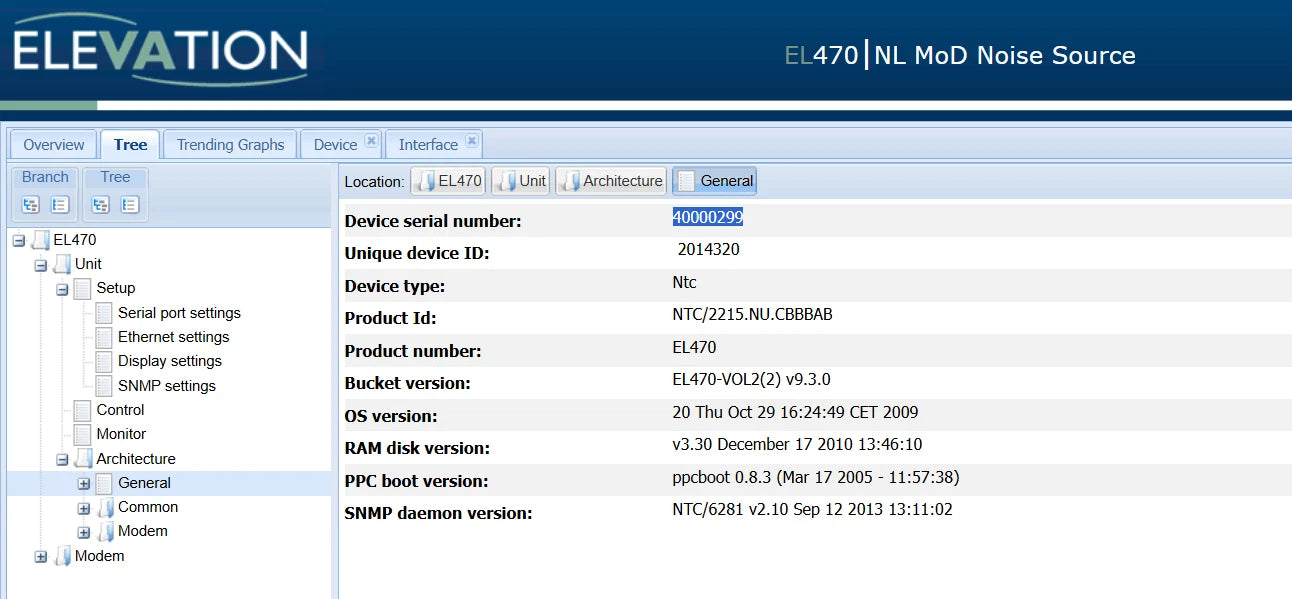Go to Unit in location breadcrumb
Image resolution: width=1292 pixels, height=599 pixels.
click(x=521, y=181)
